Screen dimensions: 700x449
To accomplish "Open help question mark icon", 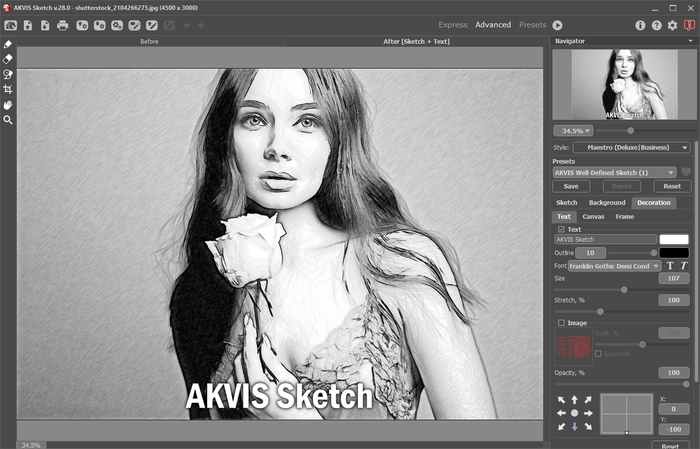I will click(656, 25).
